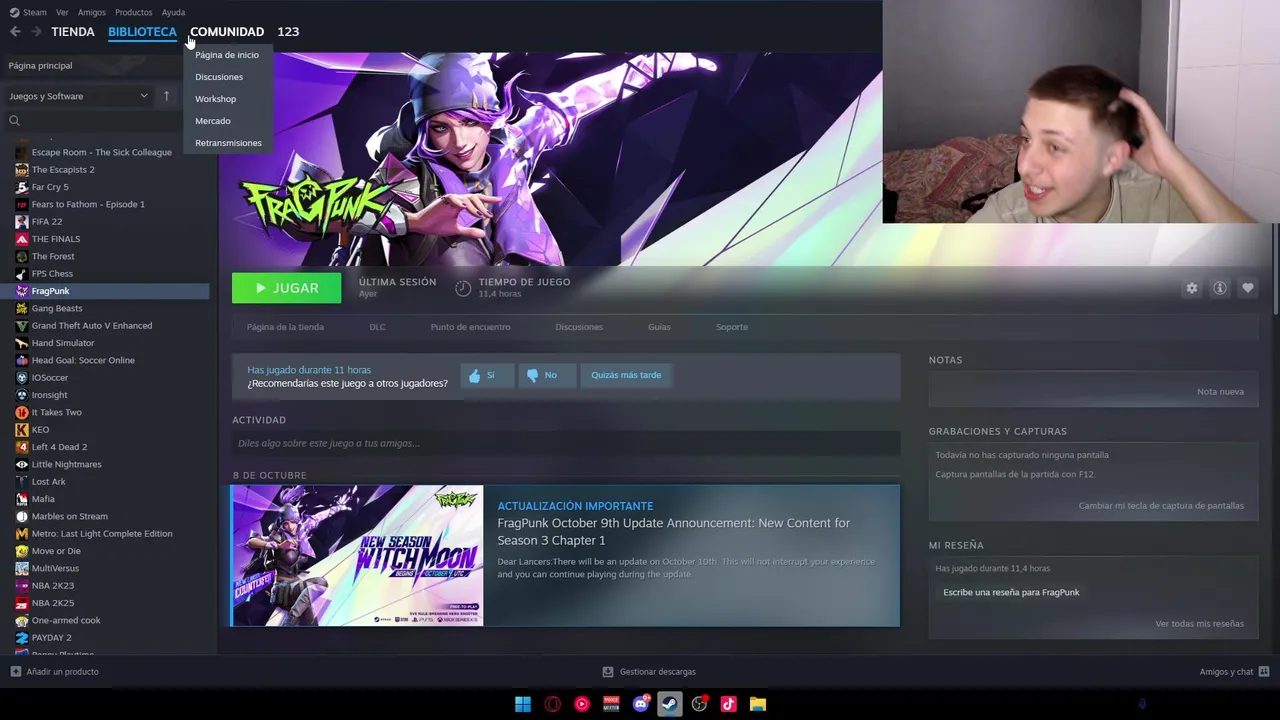Select NBA 2K25 in library list
The width and height of the screenshot is (1280, 720).
pos(53,603)
